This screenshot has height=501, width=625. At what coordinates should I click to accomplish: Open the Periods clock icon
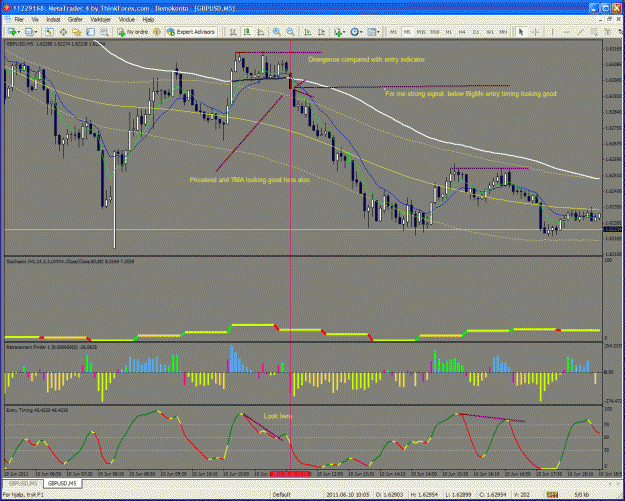pos(354,32)
